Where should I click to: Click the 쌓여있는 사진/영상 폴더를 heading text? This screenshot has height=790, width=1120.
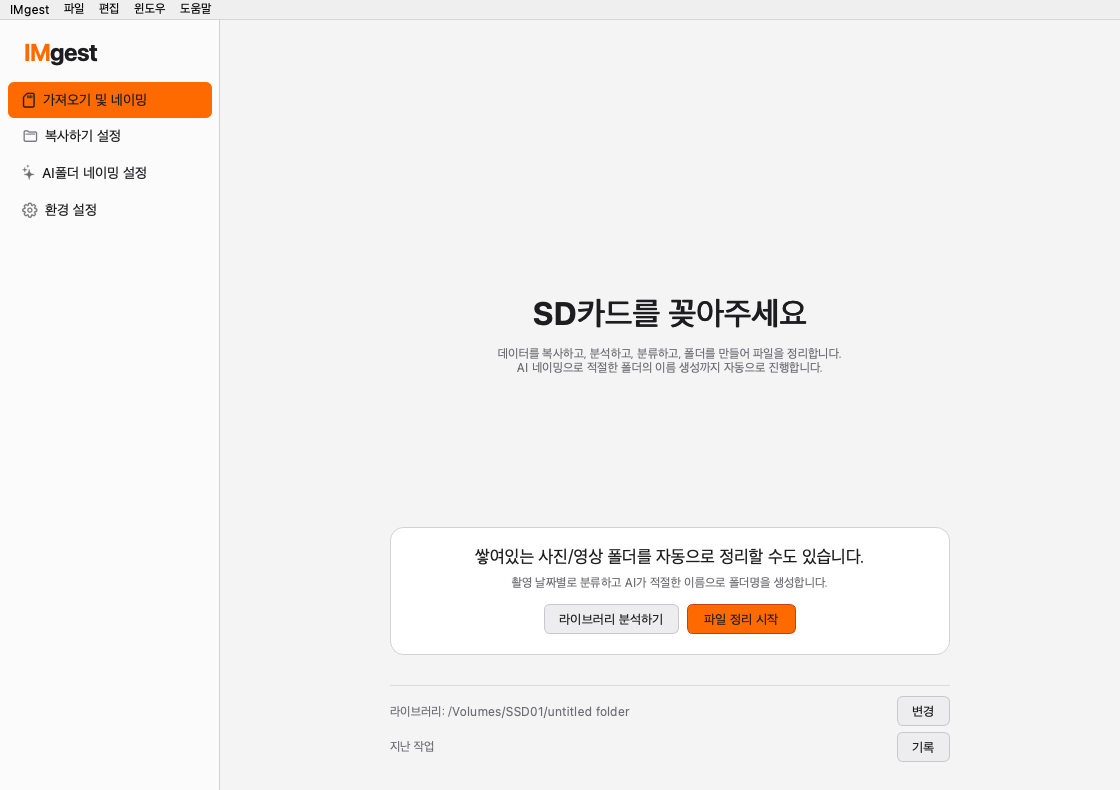click(x=669, y=556)
